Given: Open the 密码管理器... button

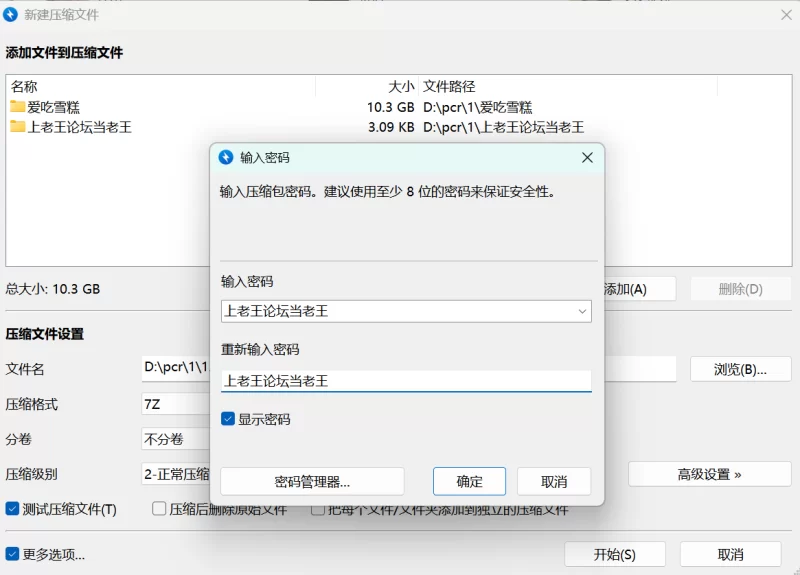Looking at the screenshot, I should [x=312, y=481].
